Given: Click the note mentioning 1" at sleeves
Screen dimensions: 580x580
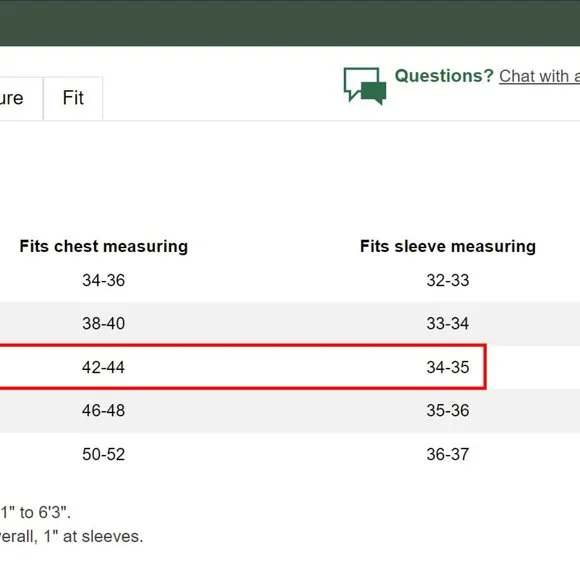Looking at the screenshot, I should click(71, 536).
